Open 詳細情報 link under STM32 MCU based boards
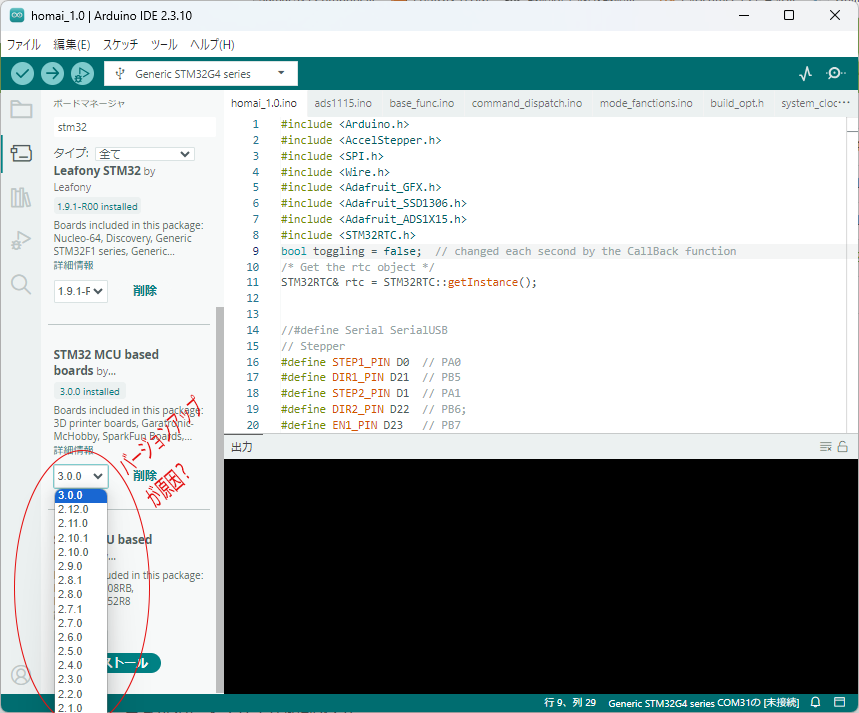 click(x=73, y=450)
